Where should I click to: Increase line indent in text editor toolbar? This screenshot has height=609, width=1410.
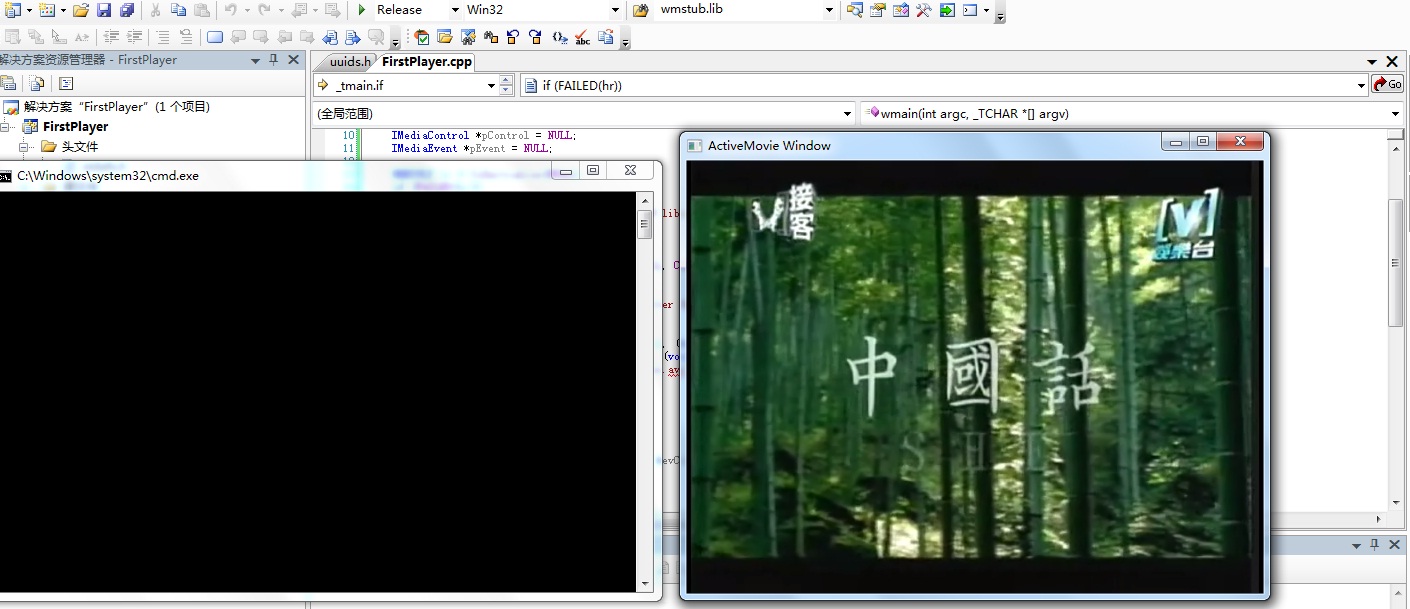click(x=134, y=38)
